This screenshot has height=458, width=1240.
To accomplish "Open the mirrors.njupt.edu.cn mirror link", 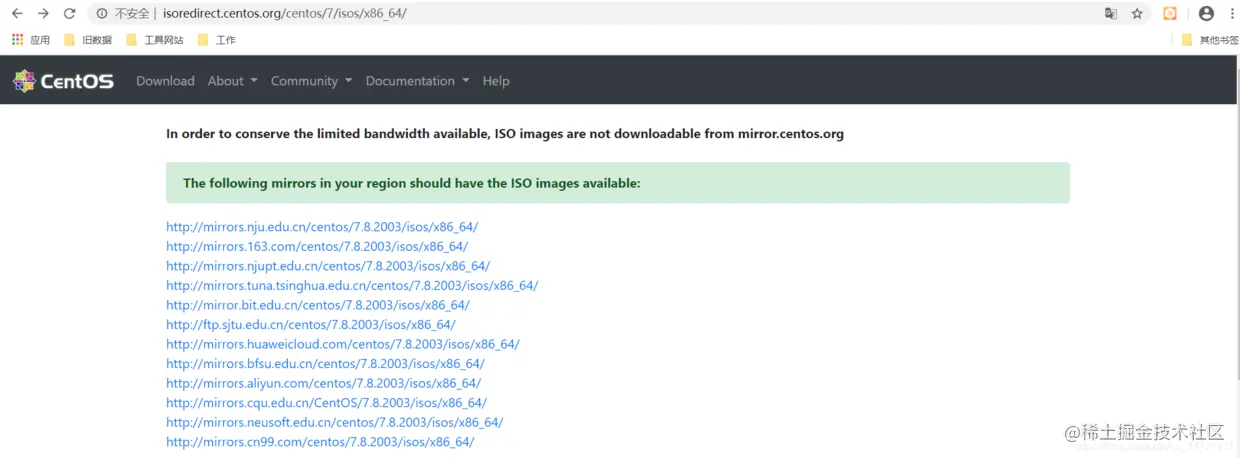I will (328, 266).
